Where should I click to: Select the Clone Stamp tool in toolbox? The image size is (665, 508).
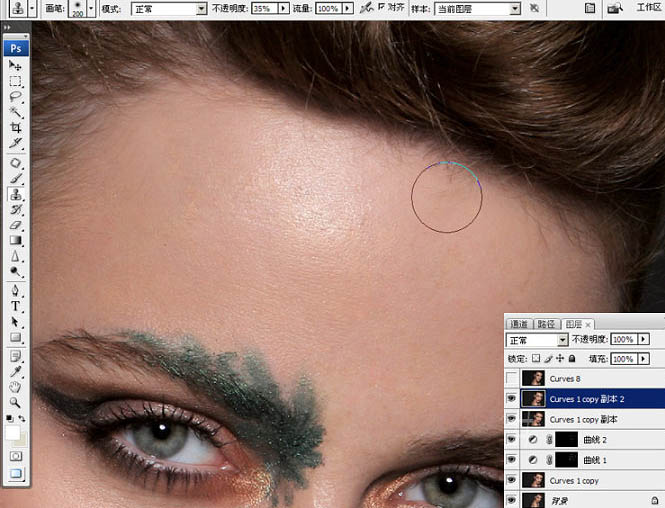[16, 195]
